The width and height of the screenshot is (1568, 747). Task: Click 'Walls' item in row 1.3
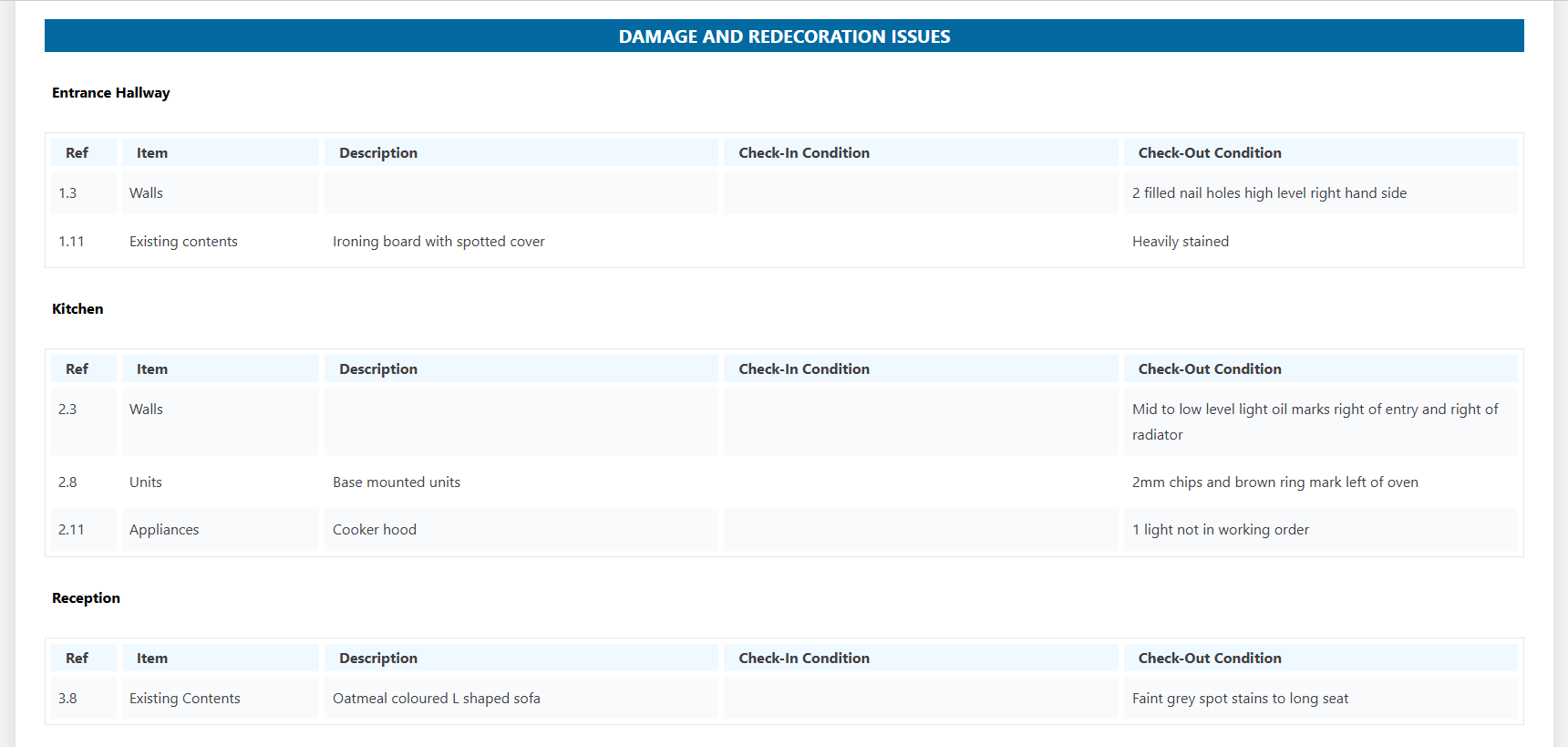tap(146, 193)
